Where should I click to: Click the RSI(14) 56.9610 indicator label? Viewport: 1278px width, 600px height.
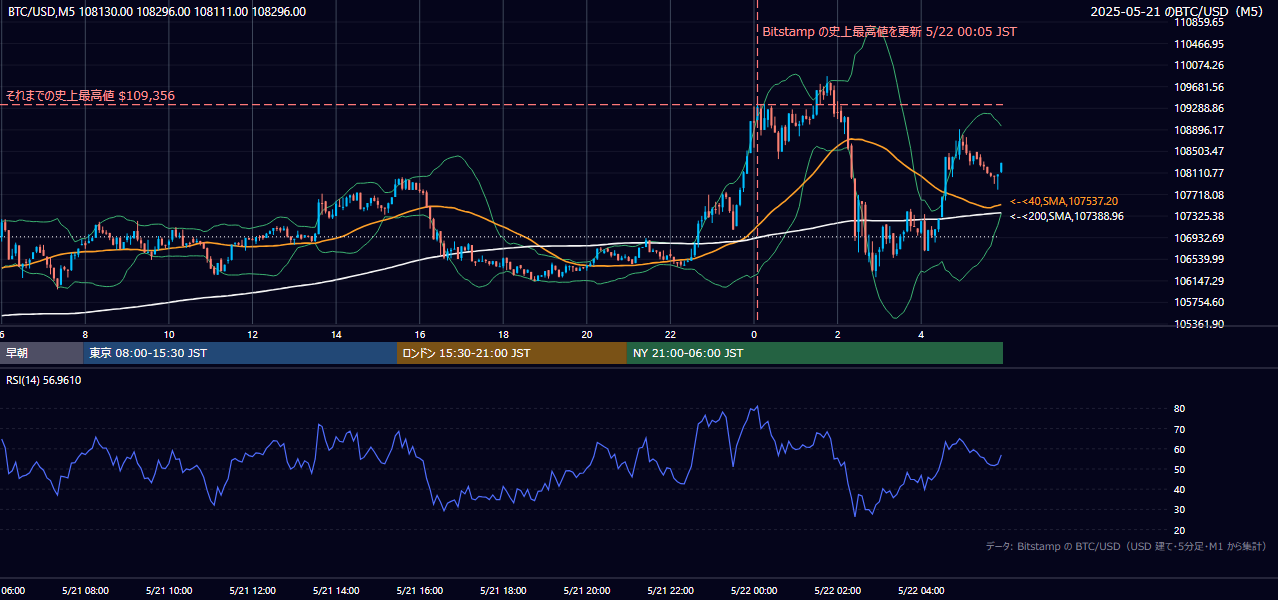pos(44,380)
